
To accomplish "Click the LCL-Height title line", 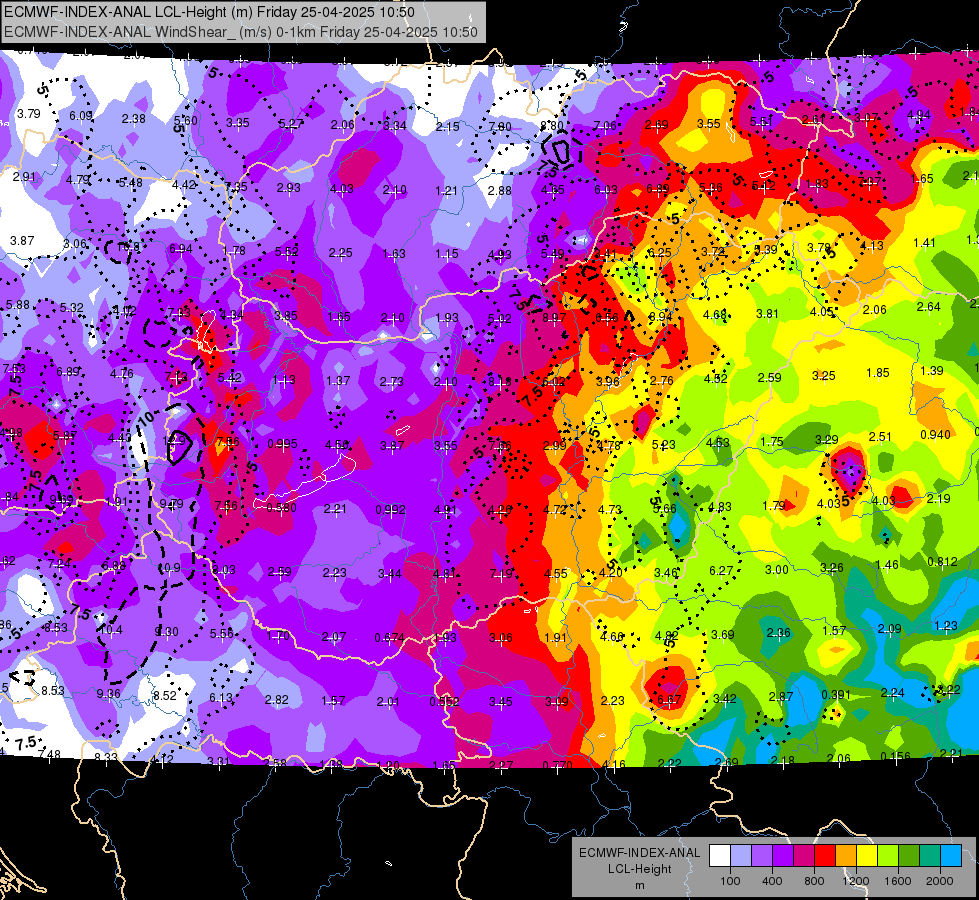I will coord(209,12).
